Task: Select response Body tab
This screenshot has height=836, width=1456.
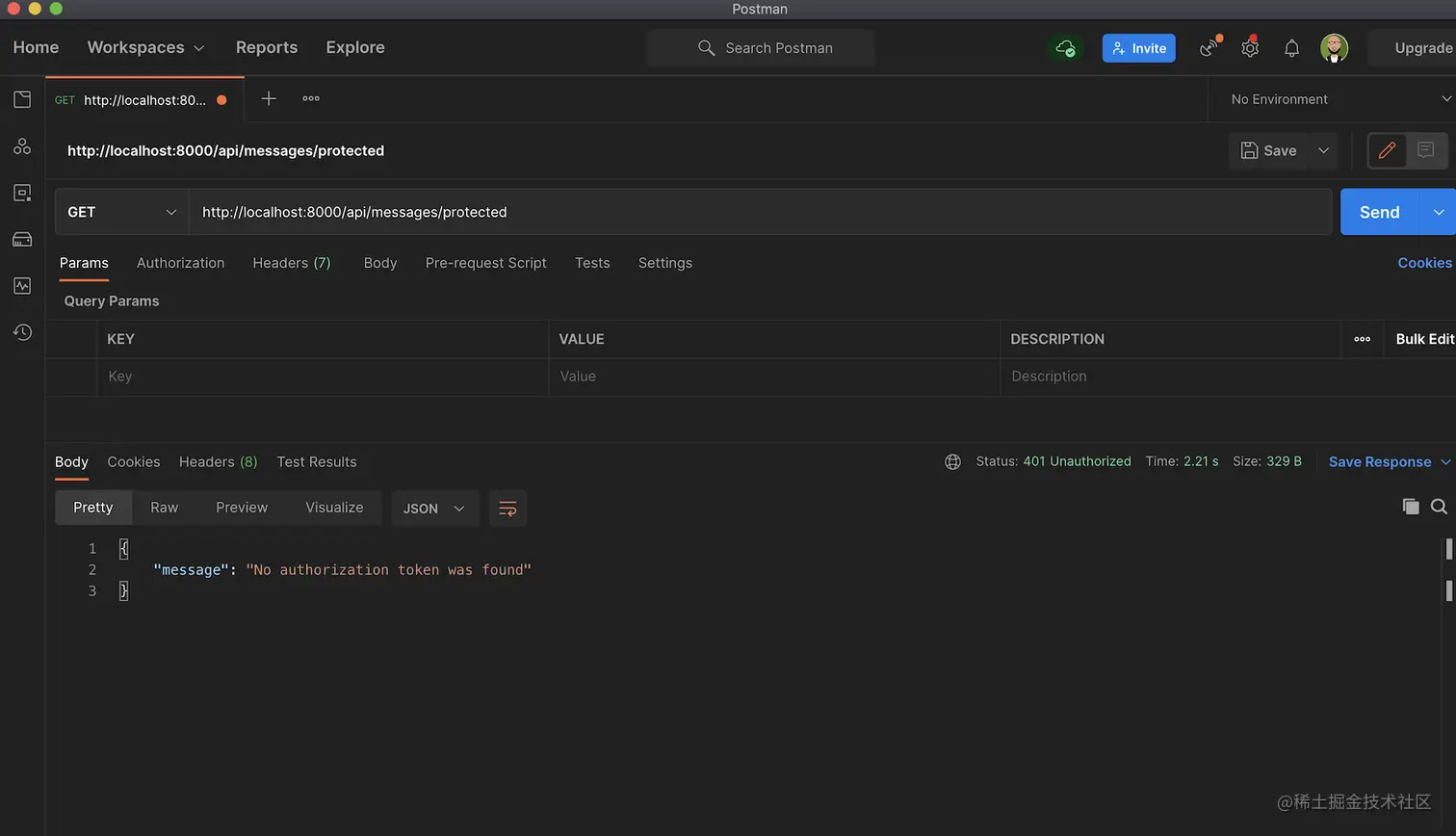Action: coord(71,462)
